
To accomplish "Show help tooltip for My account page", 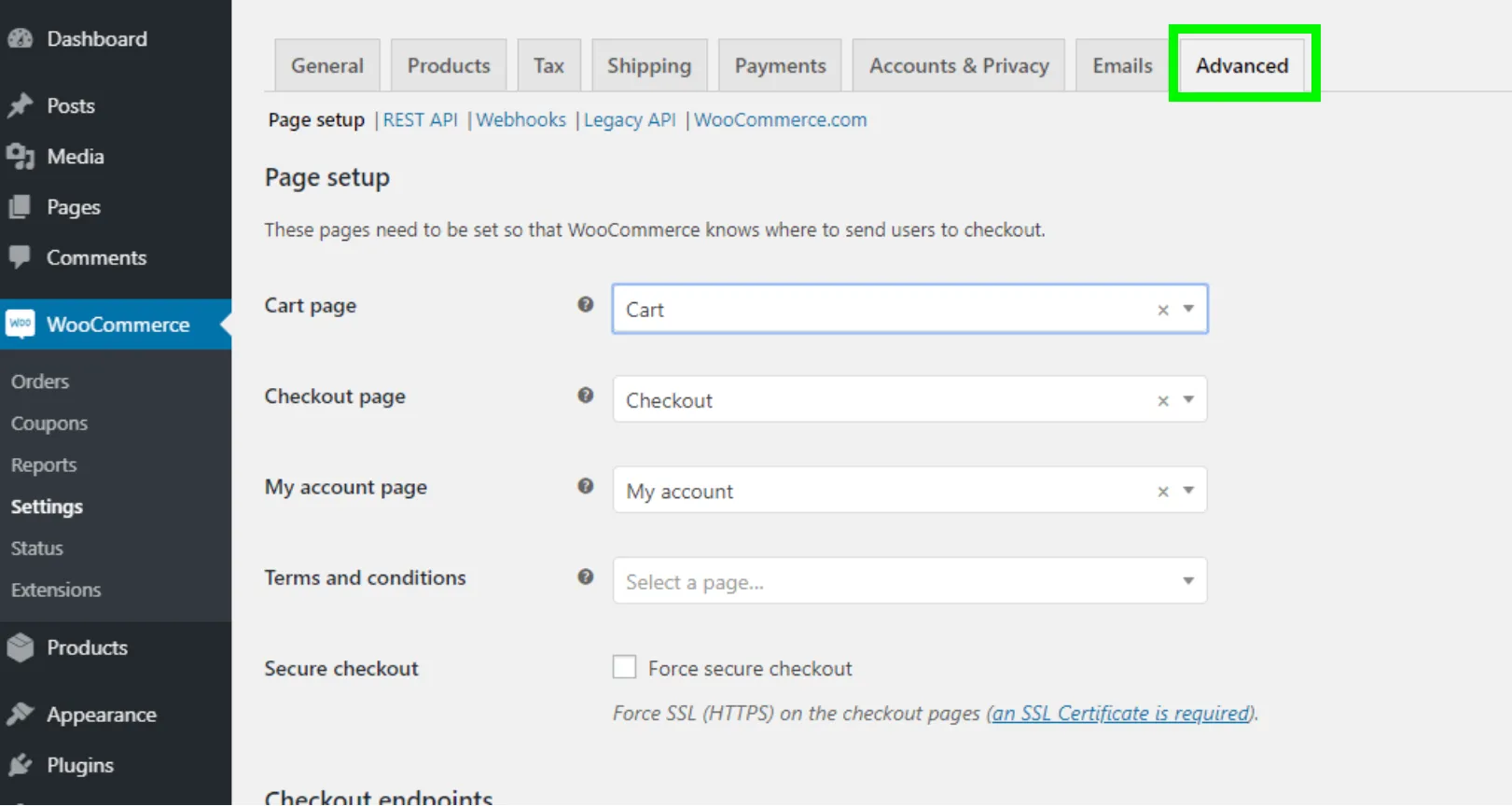I will (585, 485).
